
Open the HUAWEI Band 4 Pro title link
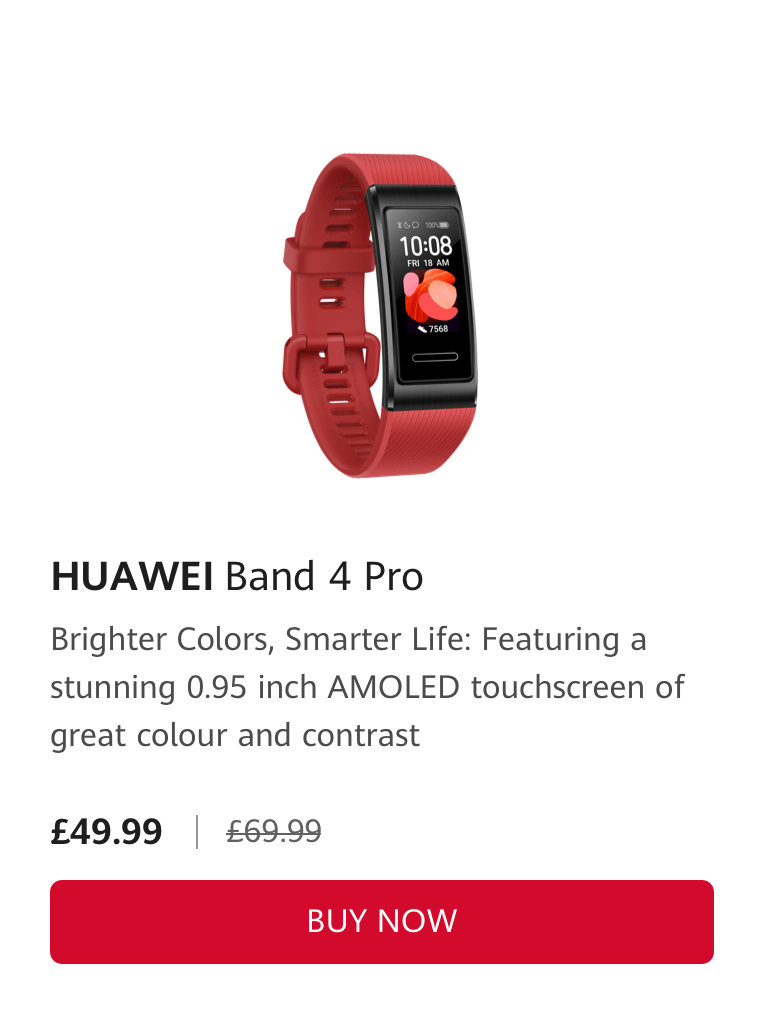[x=237, y=576]
